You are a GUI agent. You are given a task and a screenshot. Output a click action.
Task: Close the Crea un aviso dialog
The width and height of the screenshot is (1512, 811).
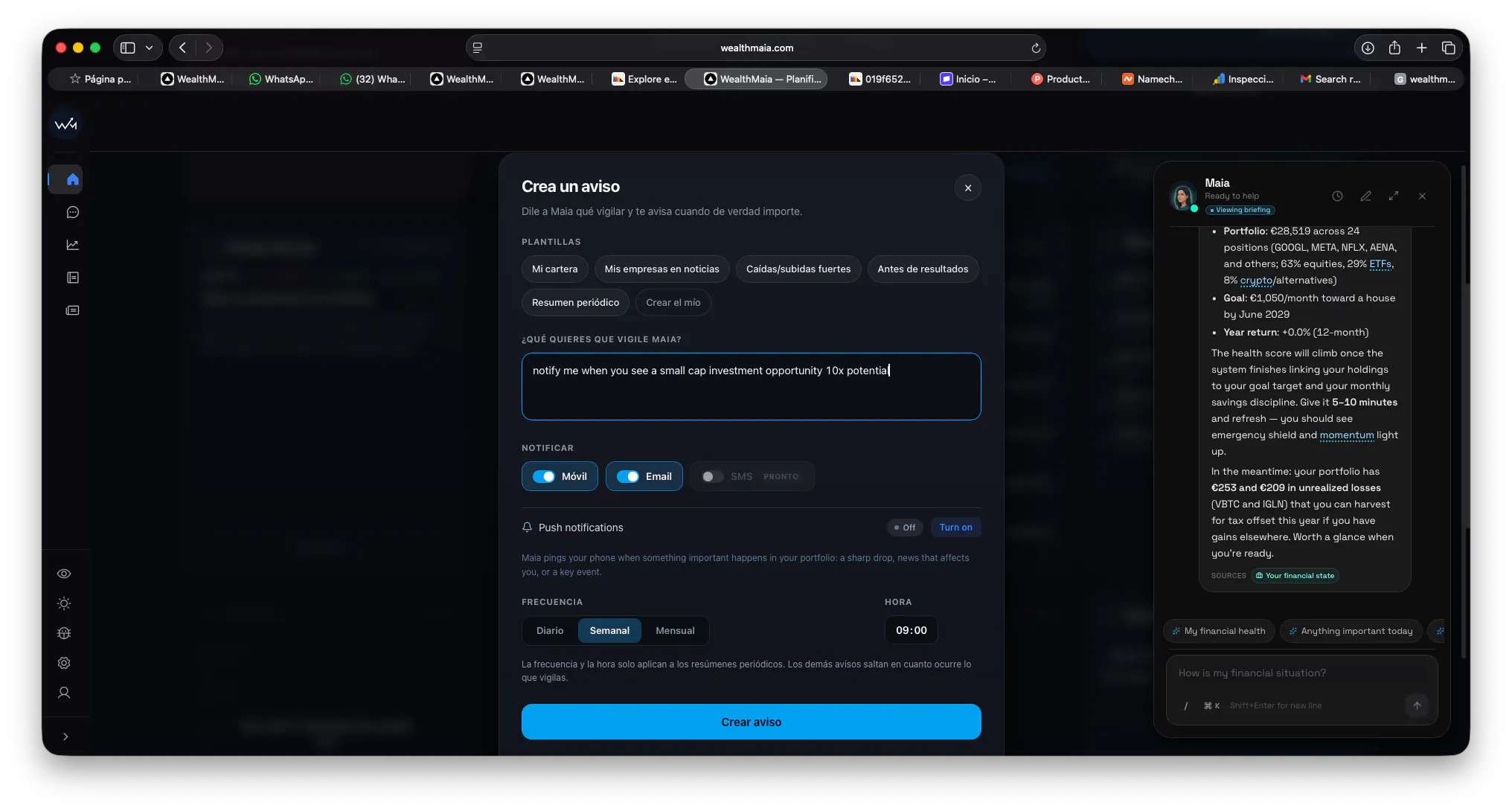click(967, 188)
